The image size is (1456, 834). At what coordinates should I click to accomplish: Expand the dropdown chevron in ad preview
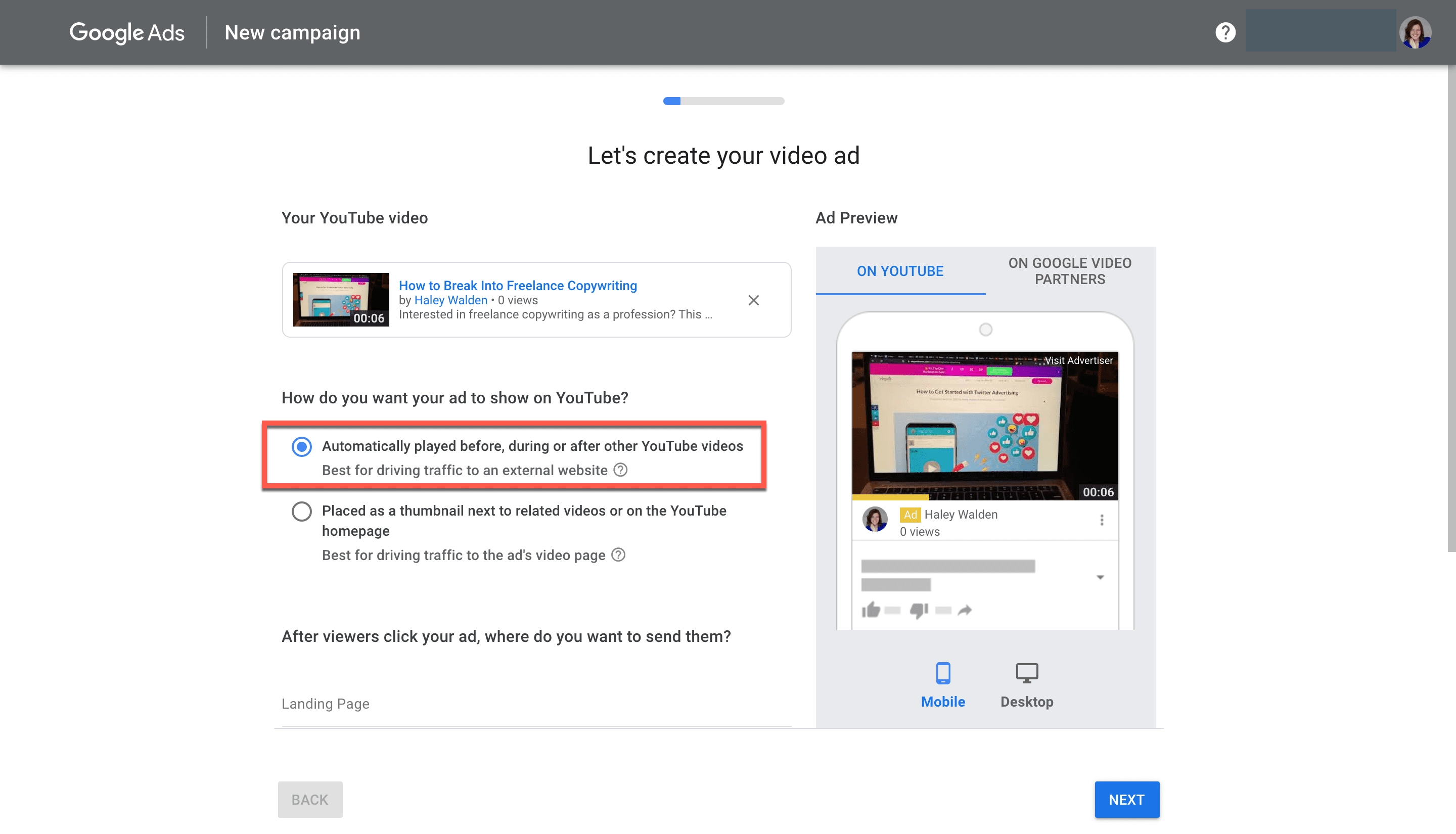1100,577
